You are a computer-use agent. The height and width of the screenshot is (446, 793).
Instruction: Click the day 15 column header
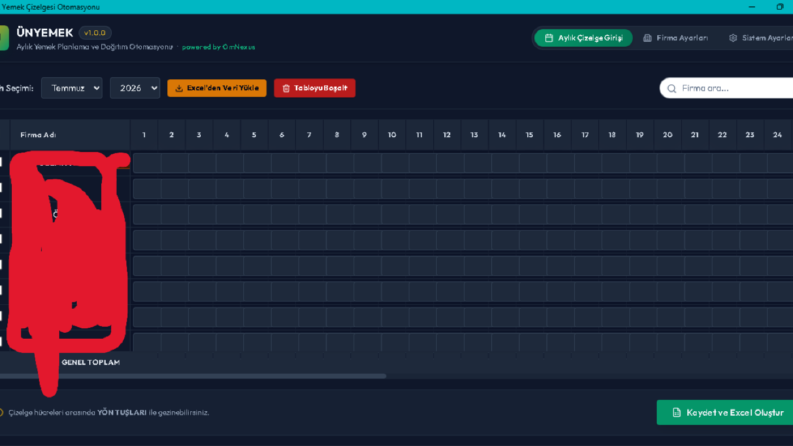coord(529,135)
